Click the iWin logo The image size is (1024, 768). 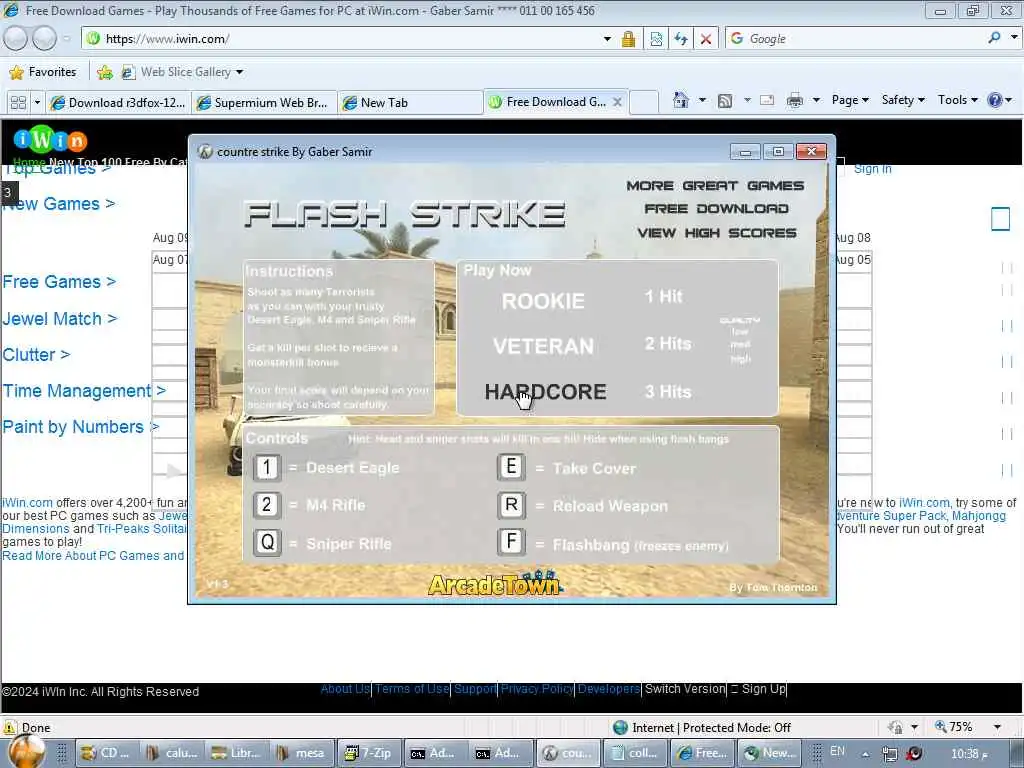(x=50, y=139)
